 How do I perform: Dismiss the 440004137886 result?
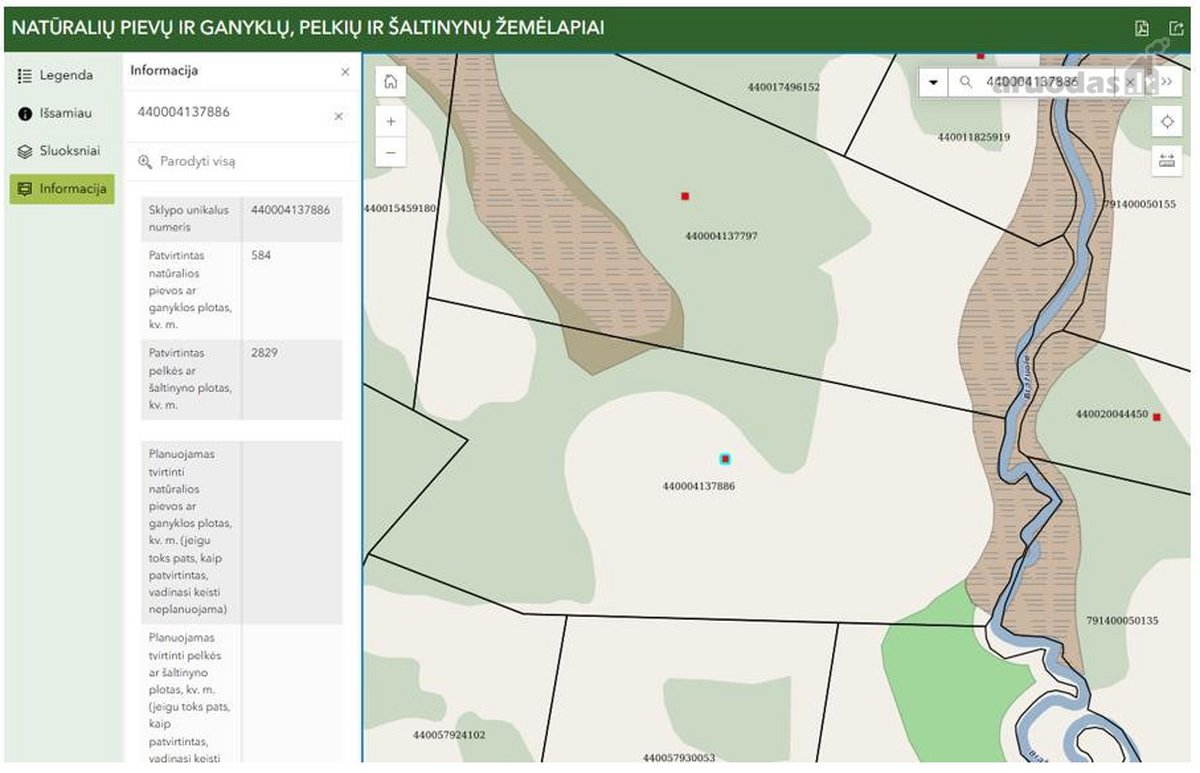click(338, 116)
